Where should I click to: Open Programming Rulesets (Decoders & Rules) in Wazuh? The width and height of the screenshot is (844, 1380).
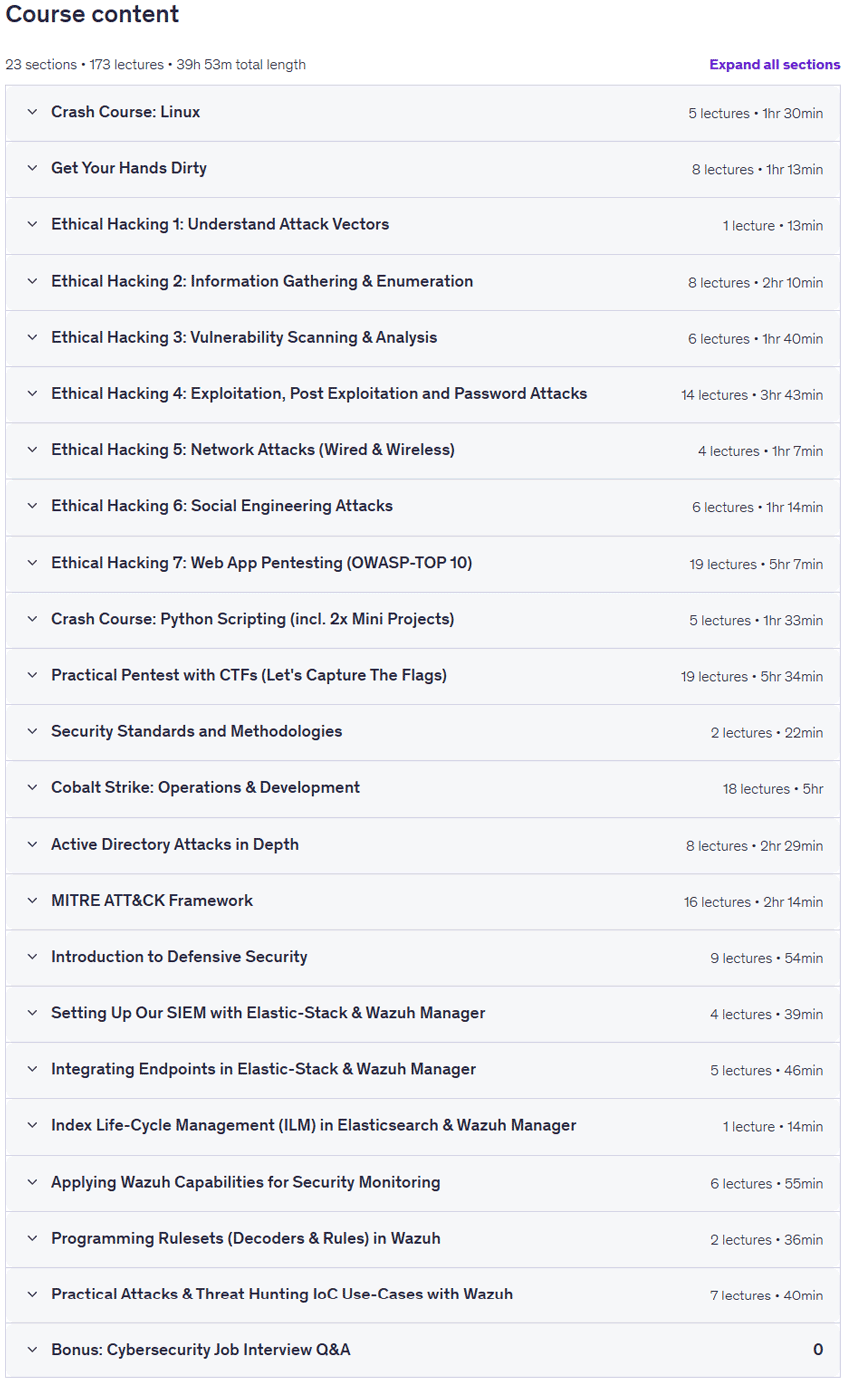click(x=422, y=1239)
